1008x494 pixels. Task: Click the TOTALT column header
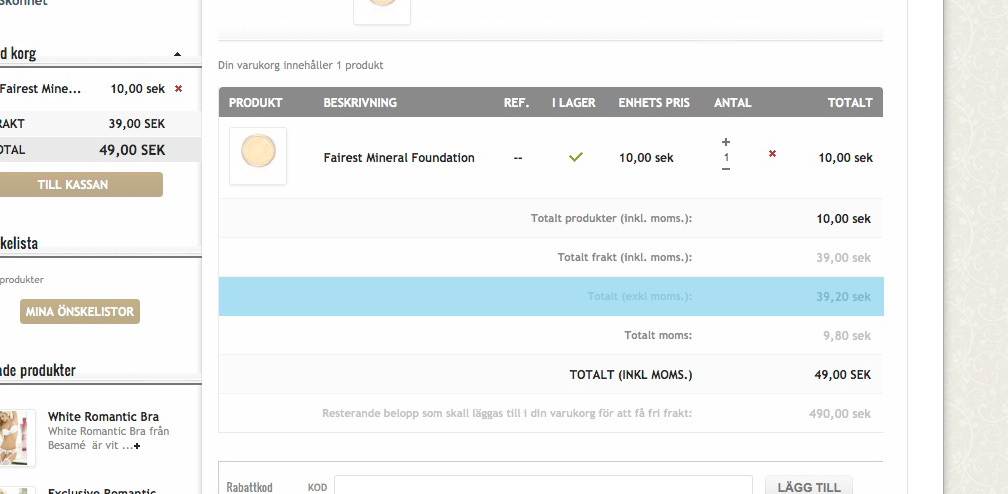point(850,102)
